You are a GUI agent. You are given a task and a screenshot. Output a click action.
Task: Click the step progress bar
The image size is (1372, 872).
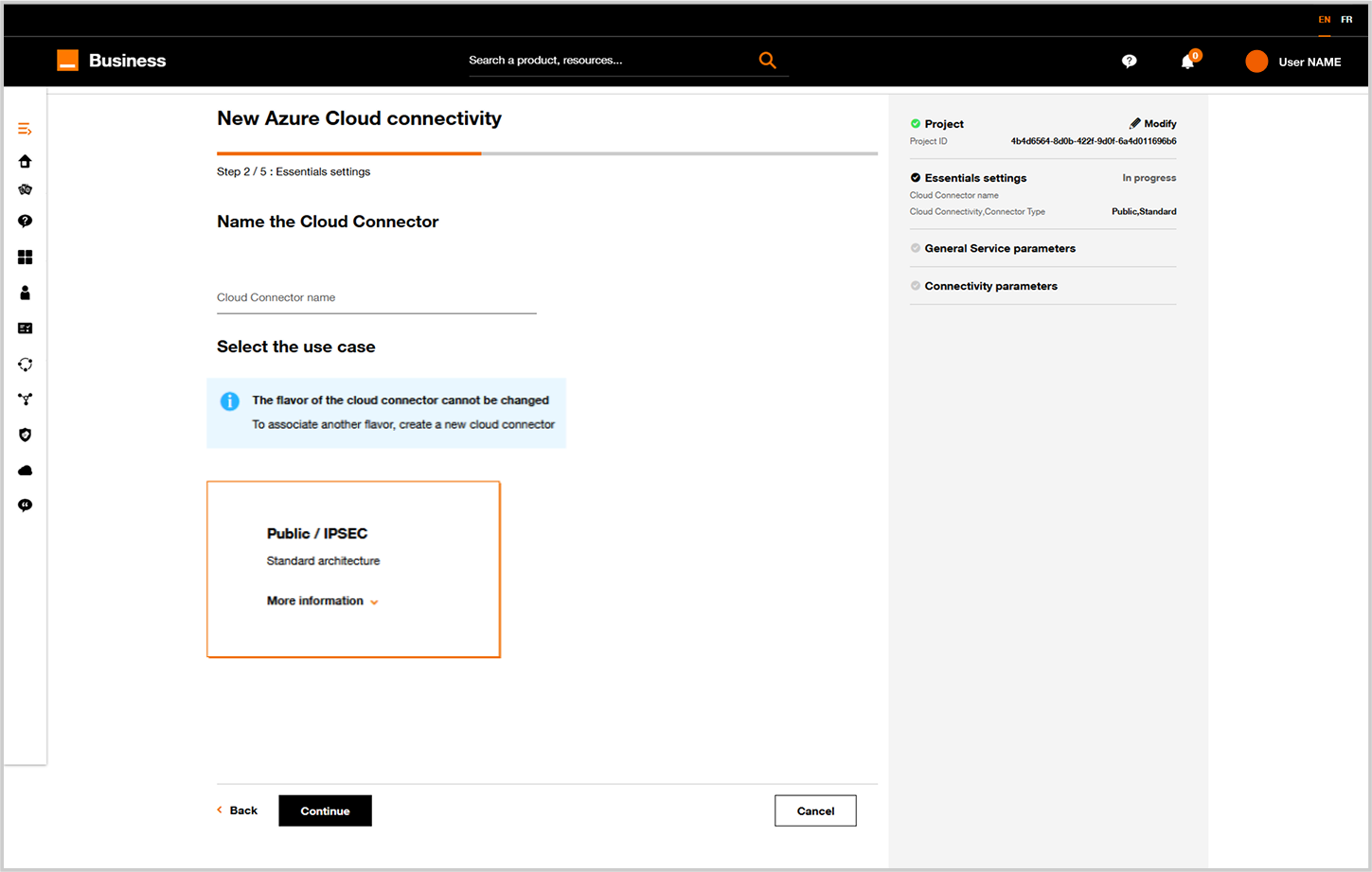click(547, 153)
